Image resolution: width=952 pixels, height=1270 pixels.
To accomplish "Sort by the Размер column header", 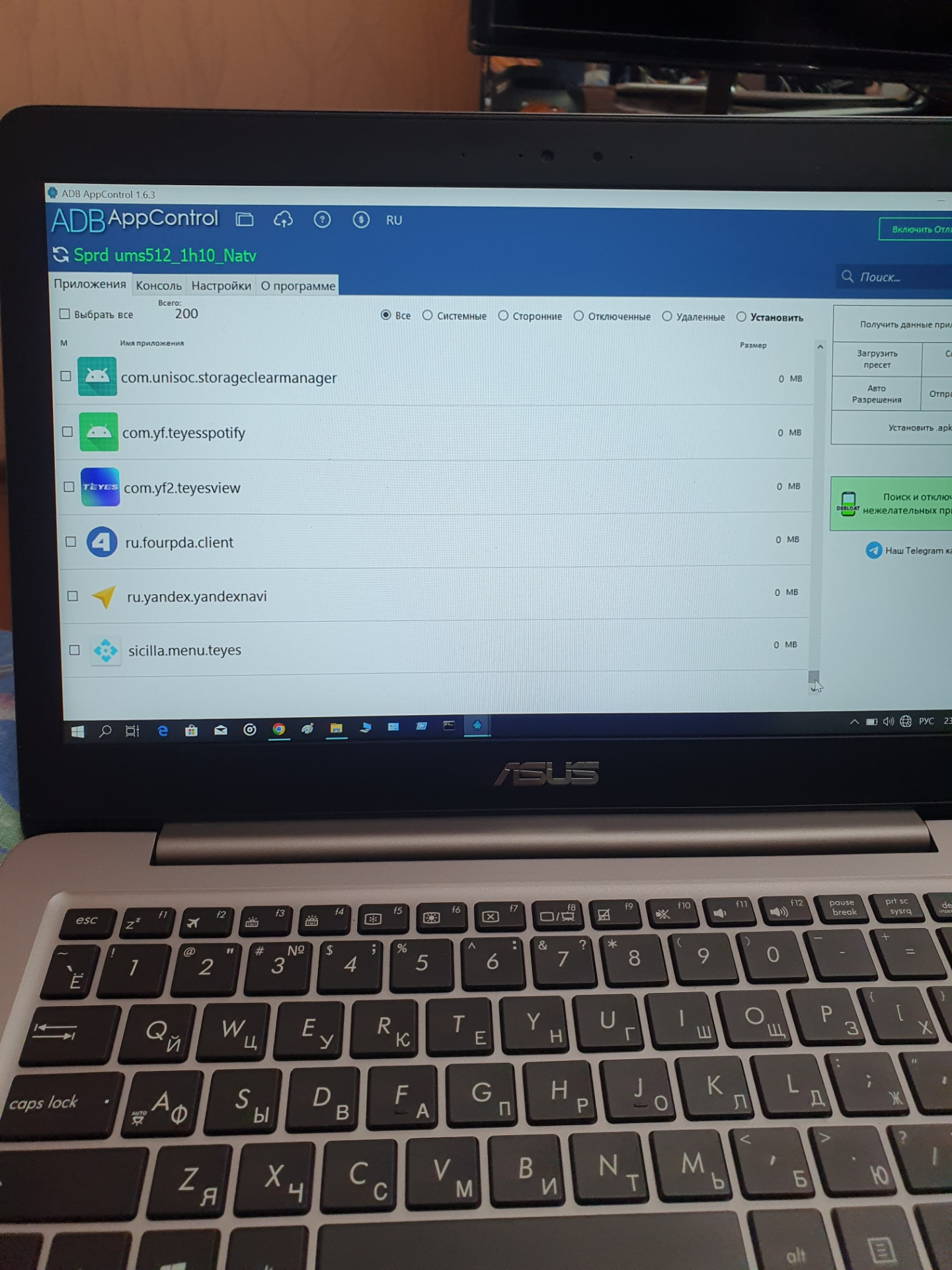I will 753,345.
